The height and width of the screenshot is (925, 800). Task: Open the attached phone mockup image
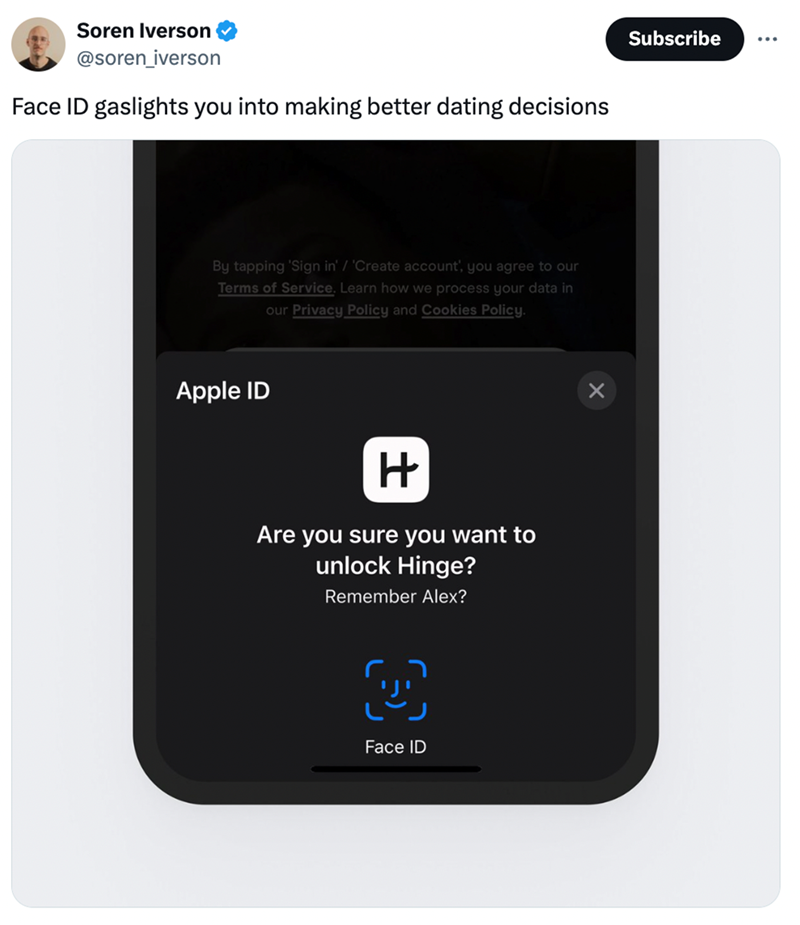[396, 523]
